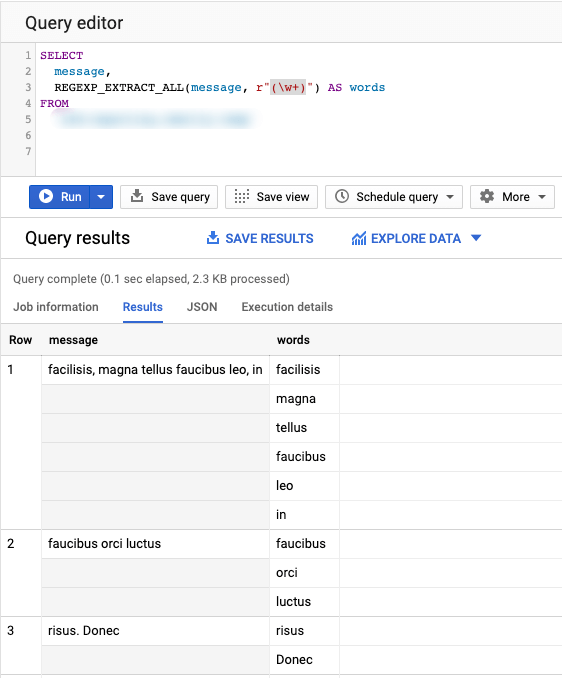The height and width of the screenshot is (678, 562).
Task: Switch to the Job information tab
Action: click(56, 307)
